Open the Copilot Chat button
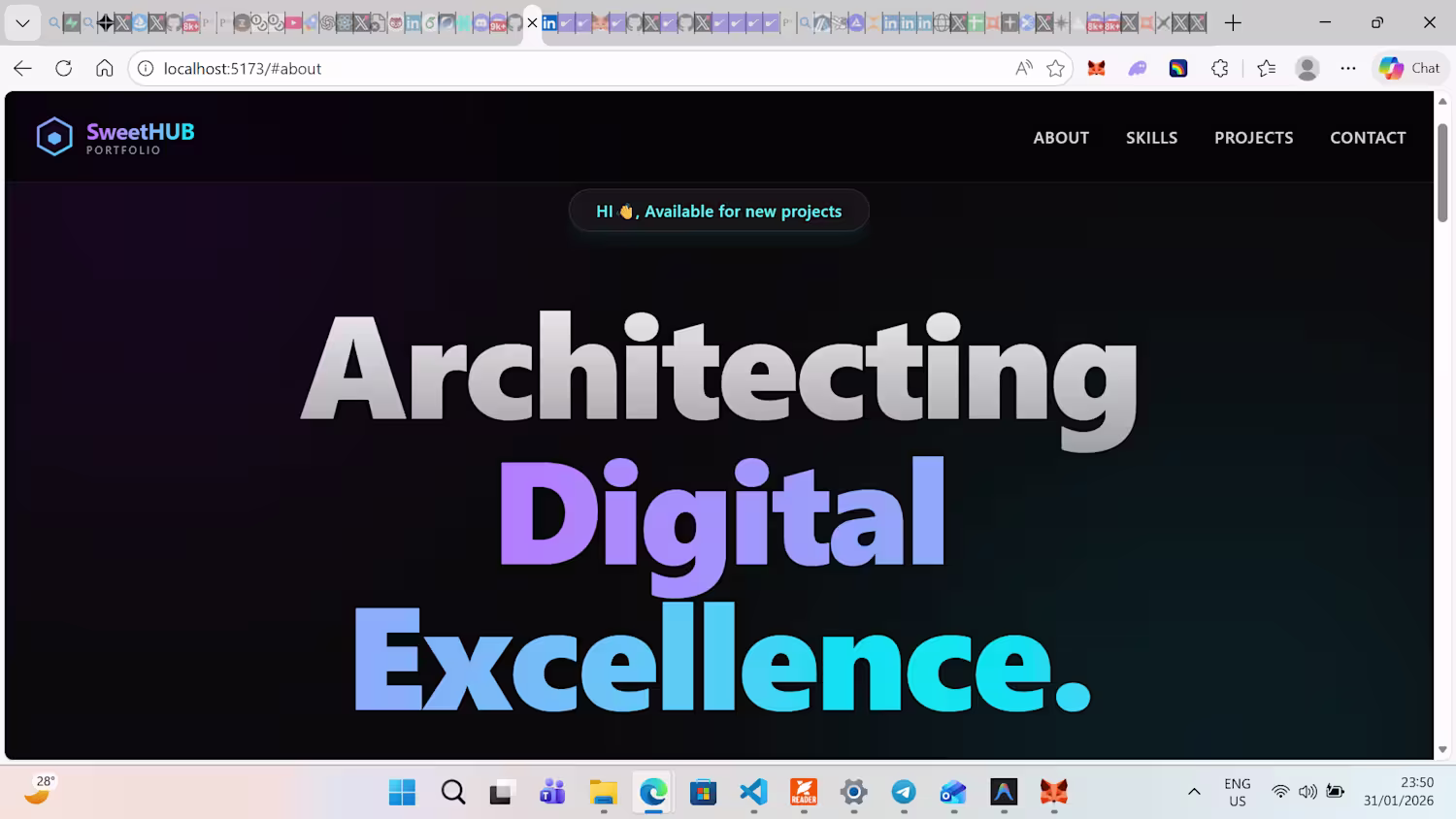 [x=1409, y=68]
